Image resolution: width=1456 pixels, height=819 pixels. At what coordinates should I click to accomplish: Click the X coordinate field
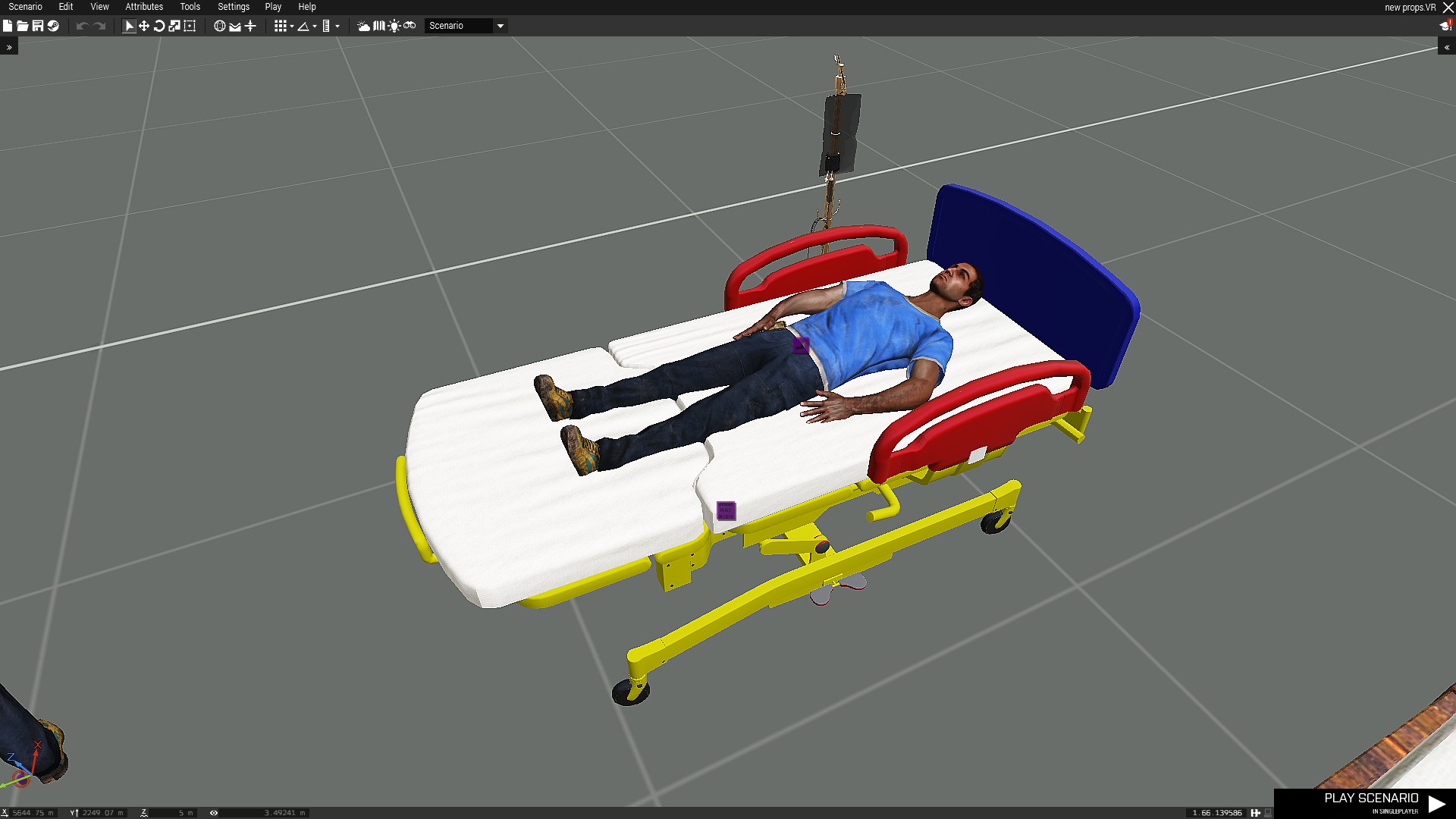pyautogui.click(x=33, y=813)
